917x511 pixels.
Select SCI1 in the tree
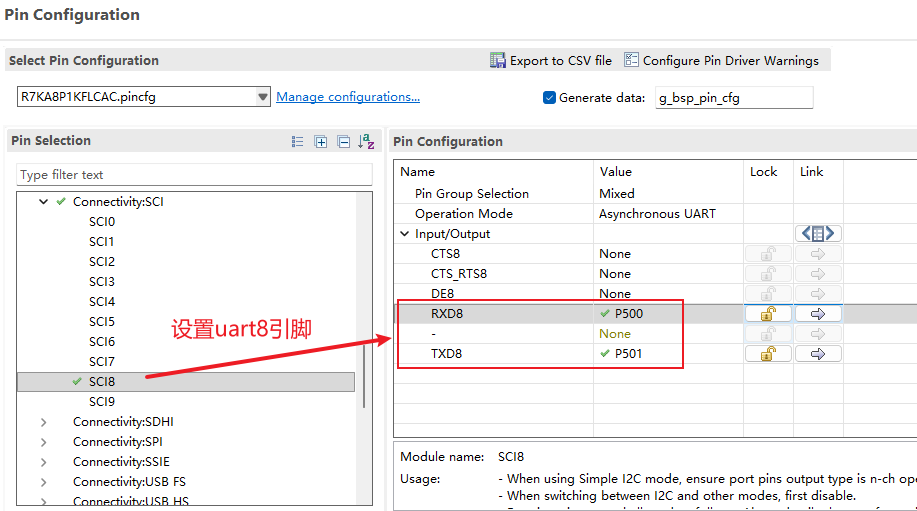(102, 241)
